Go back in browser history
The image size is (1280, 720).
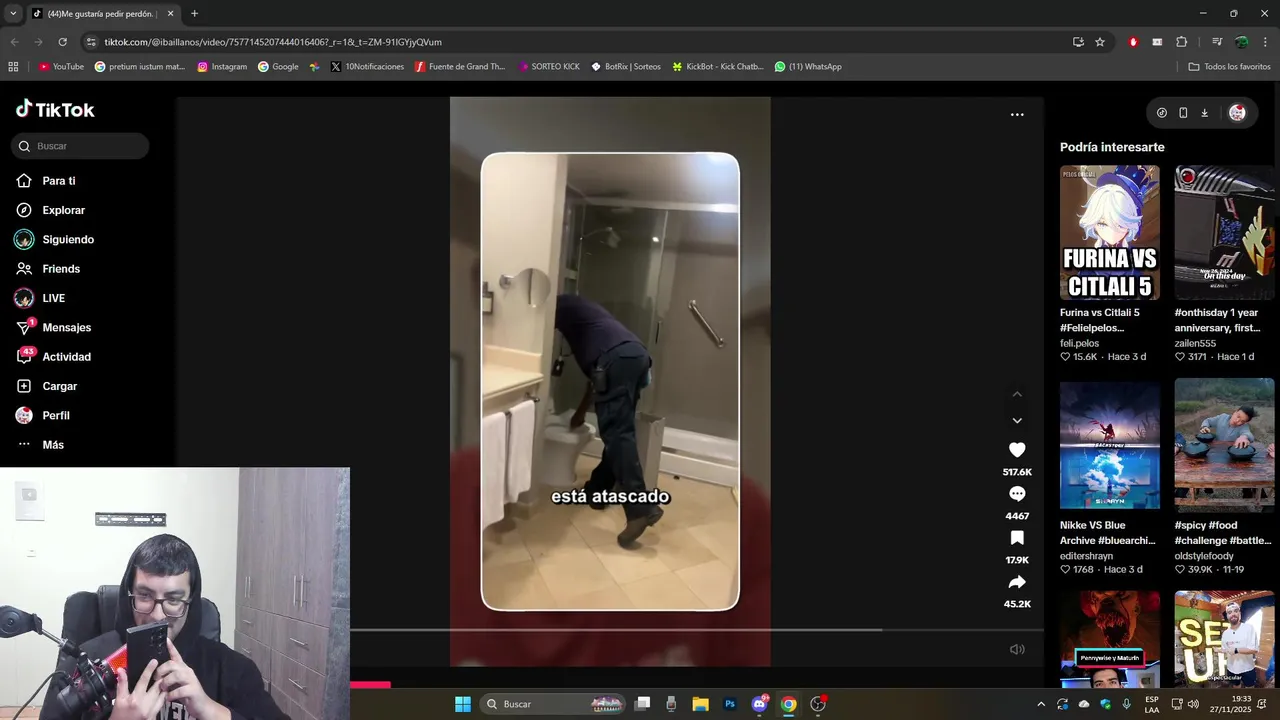pyautogui.click(x=14, y=42)
